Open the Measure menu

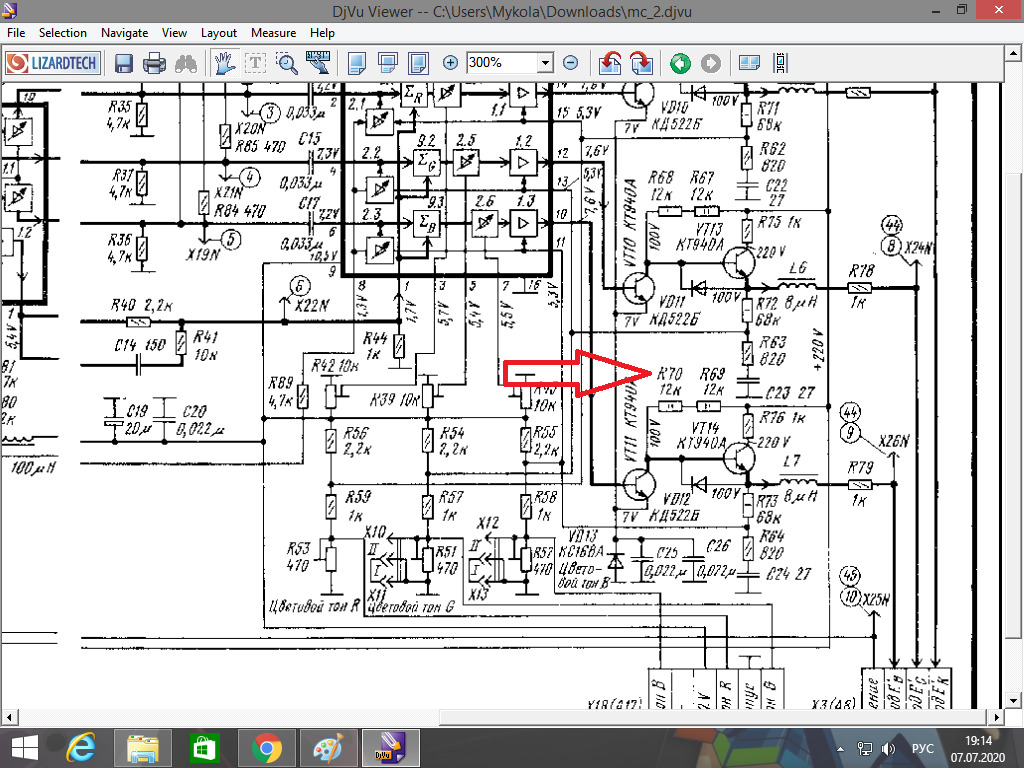272,33
